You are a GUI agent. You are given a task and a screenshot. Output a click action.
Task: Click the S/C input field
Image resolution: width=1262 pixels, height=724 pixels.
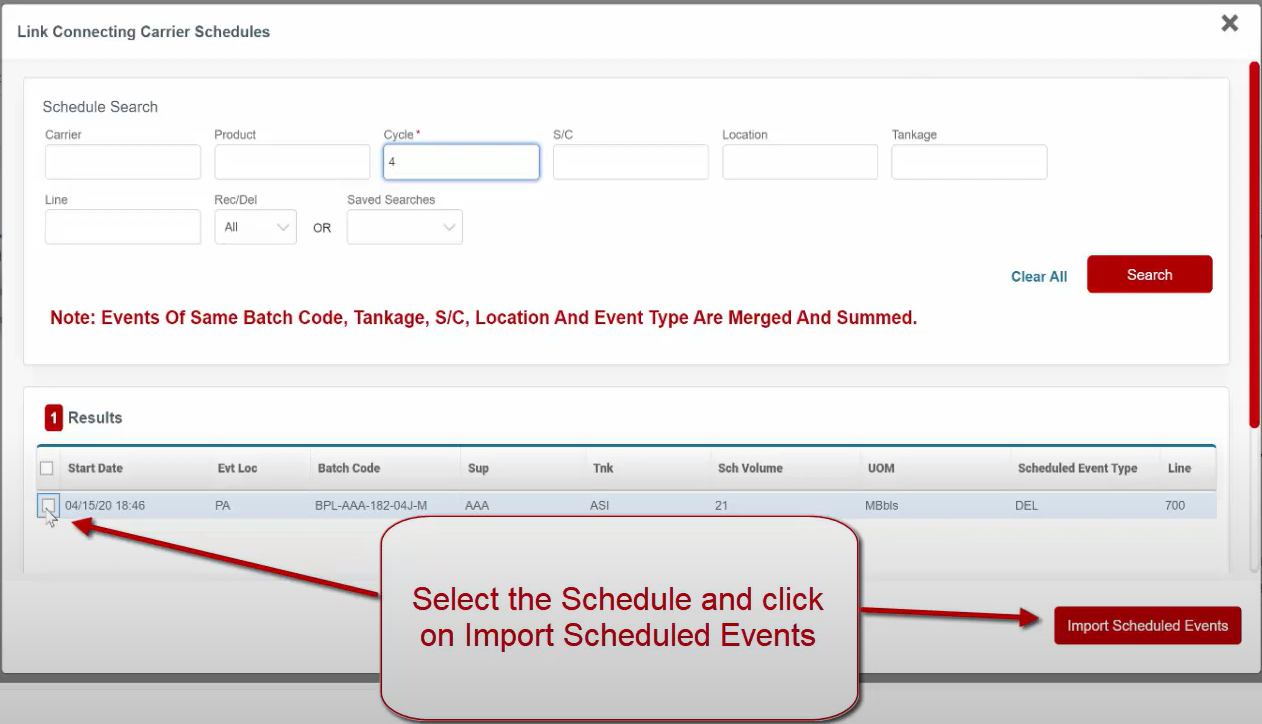[630, 162]
